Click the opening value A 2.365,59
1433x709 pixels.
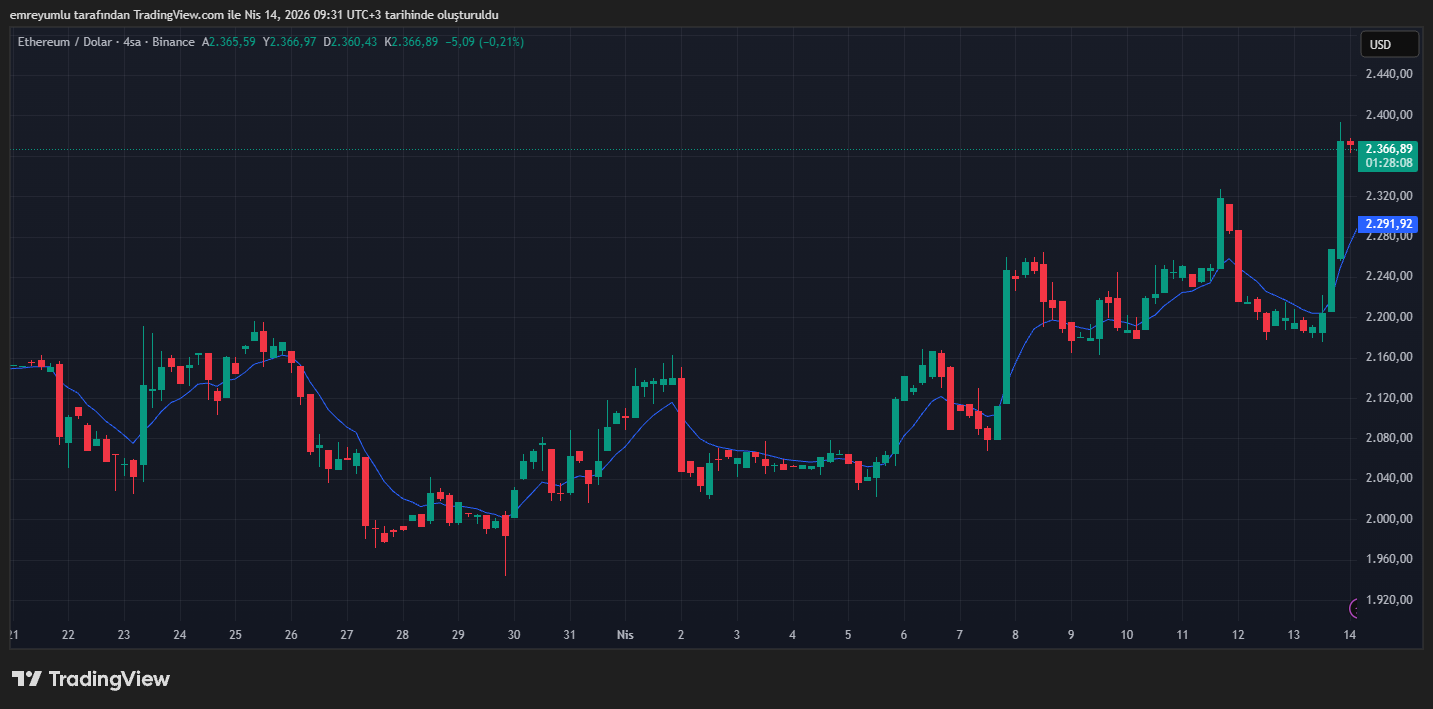point(229,42)
